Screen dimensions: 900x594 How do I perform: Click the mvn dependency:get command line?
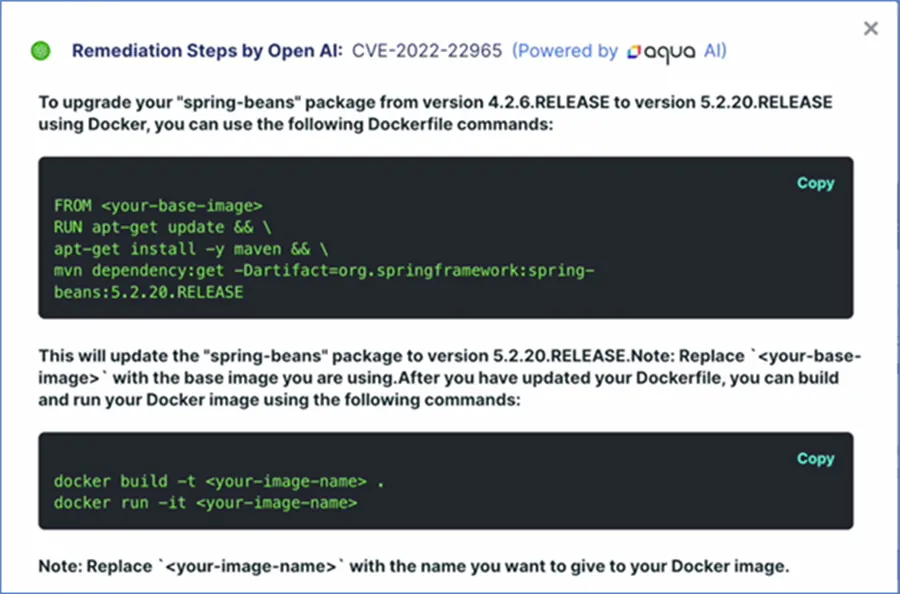pyautogui.click(x=324, y=270)
